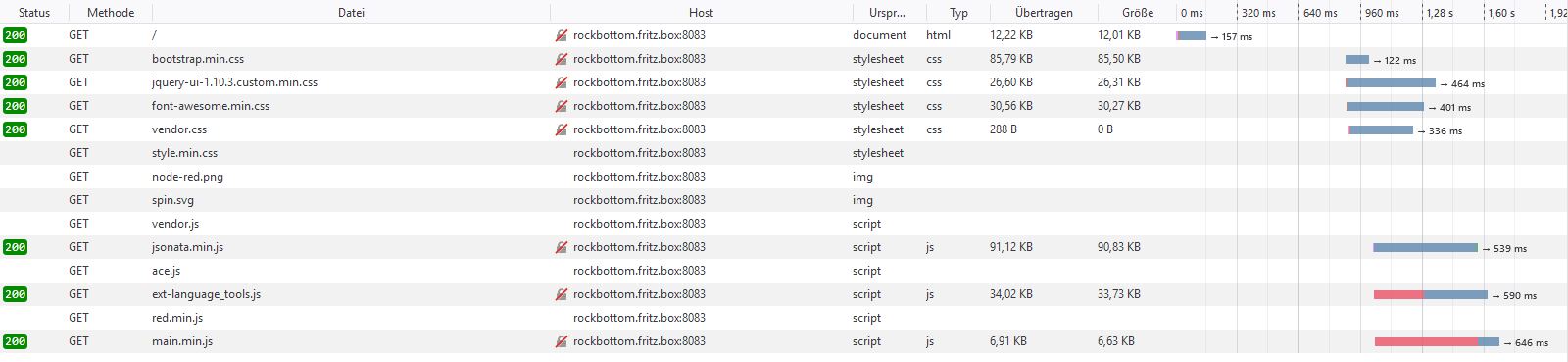Sort by the Datei column header
This screenshot has width=1568, height=362.
pos(351,13)
